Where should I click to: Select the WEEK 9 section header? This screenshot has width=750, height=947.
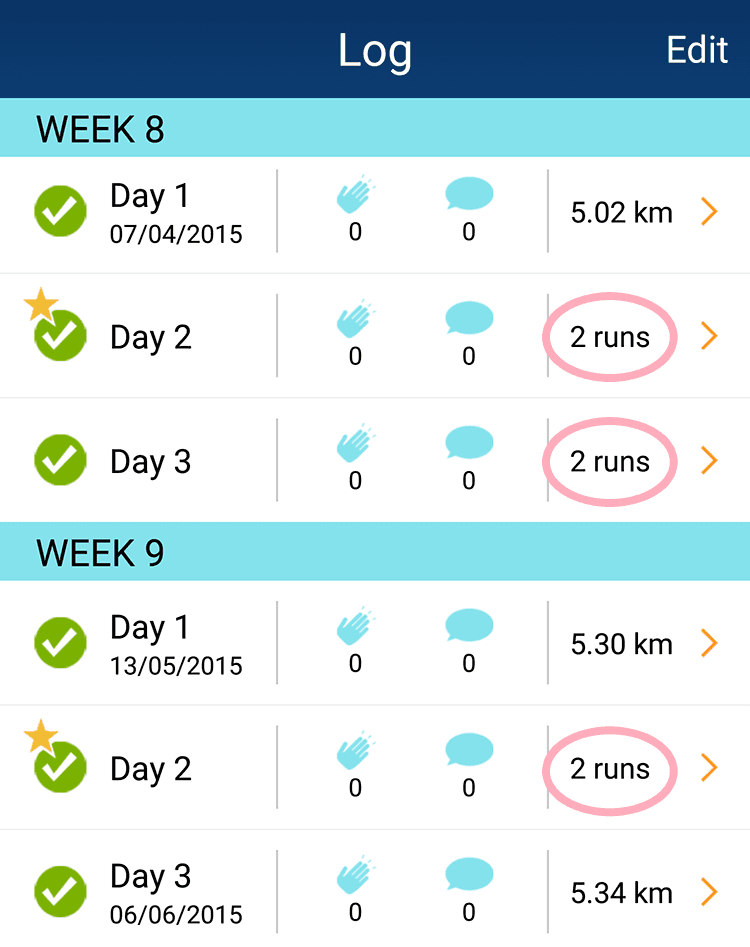coord(100,552)
